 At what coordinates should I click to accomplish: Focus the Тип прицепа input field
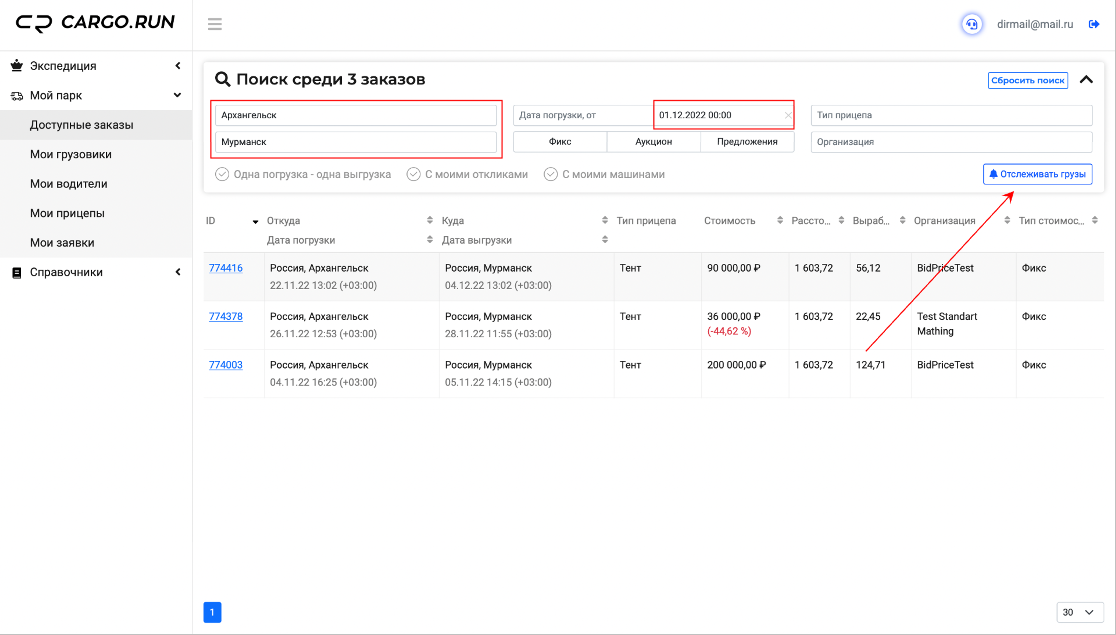pos(952,115)
